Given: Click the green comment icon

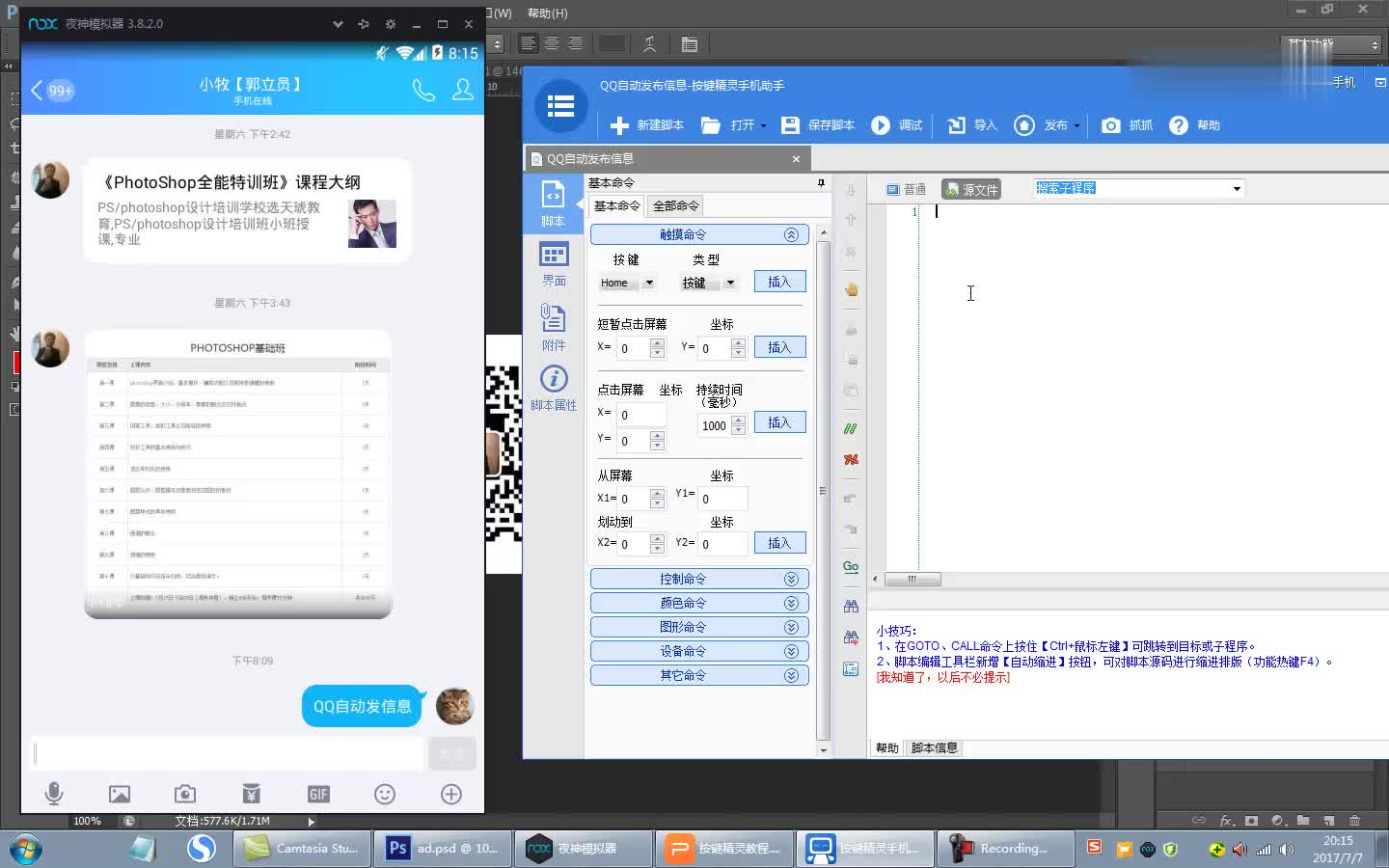Looking at the screenshot, I should point(851,428).
